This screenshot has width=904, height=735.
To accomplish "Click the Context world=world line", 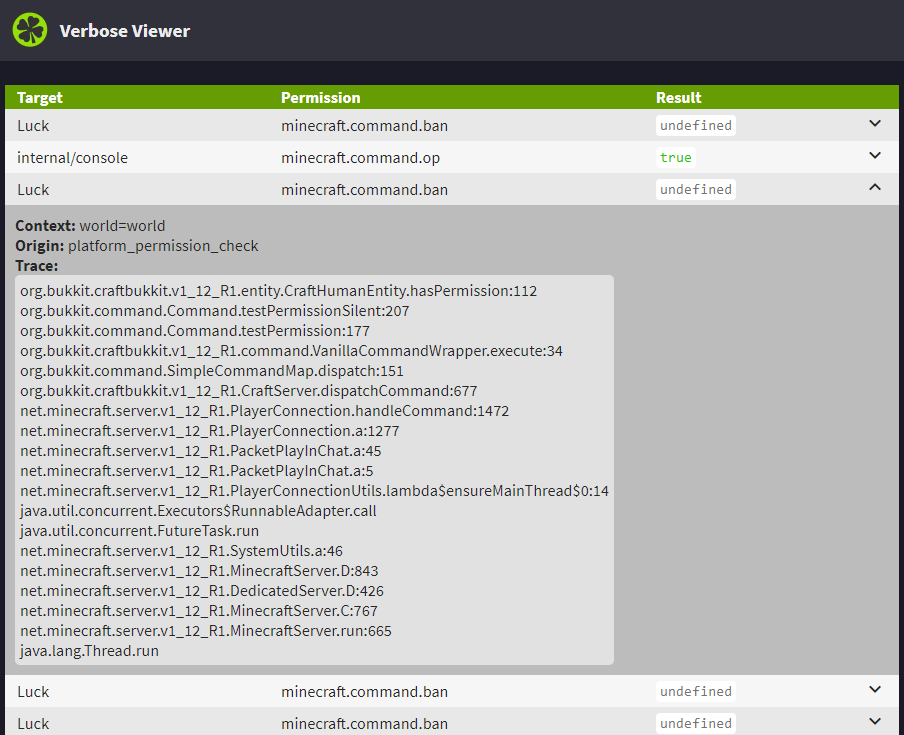I will (x=90, y=226).
